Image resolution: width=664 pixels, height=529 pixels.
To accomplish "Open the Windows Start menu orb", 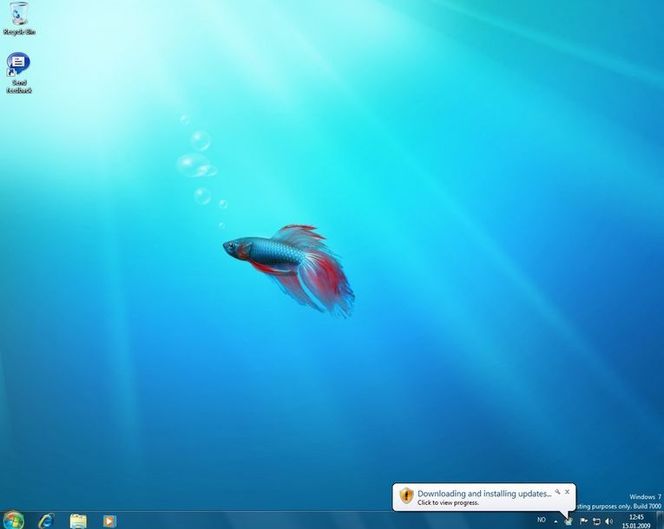I will tap(13, 521).
